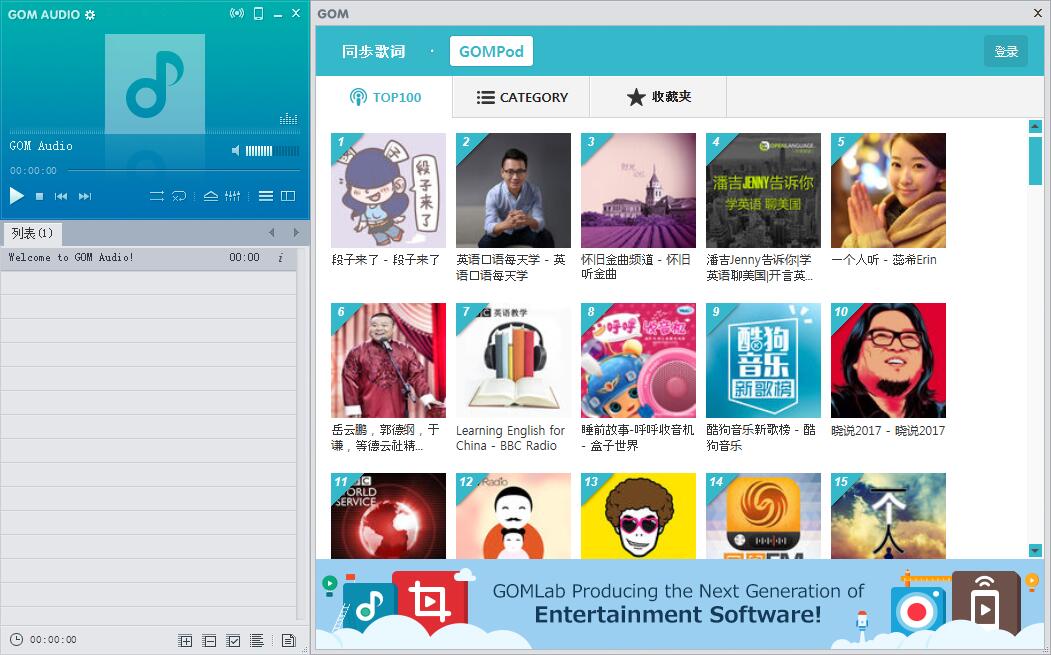This screenshot has width=1051, height=655.
Task: Open a file with the eject icon
Action: click(210, 196)
